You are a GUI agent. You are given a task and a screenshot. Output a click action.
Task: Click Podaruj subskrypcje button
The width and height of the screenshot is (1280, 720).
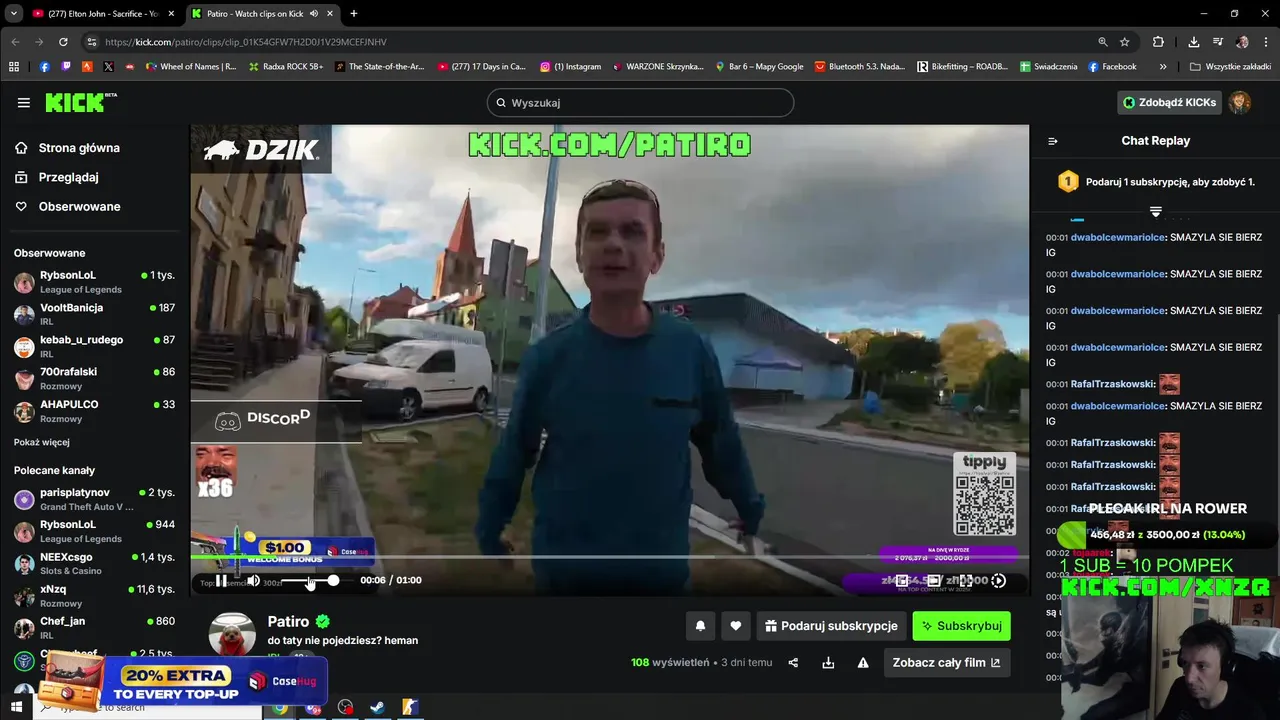click(831, 626)
